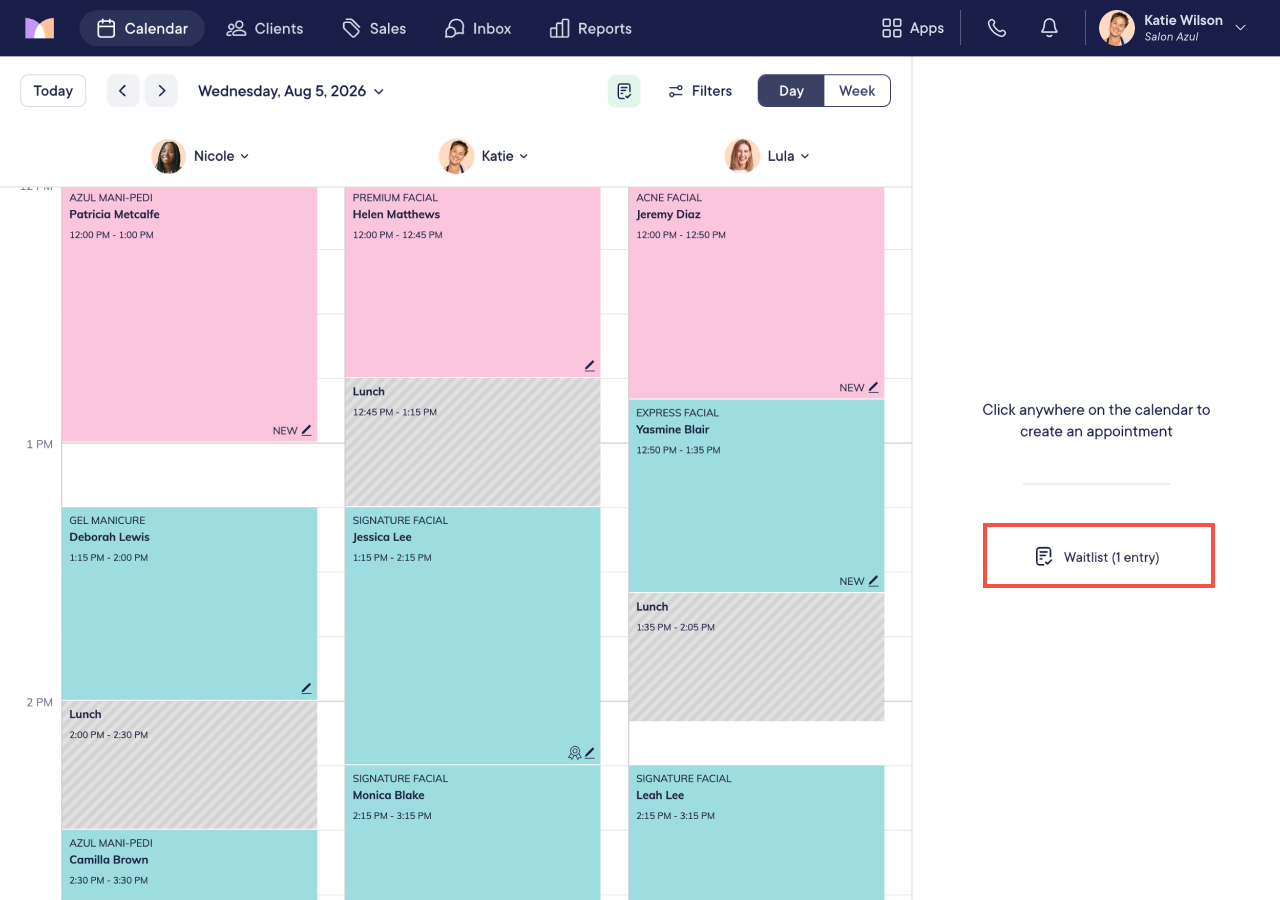Switch to Week view

pos(857,91)
